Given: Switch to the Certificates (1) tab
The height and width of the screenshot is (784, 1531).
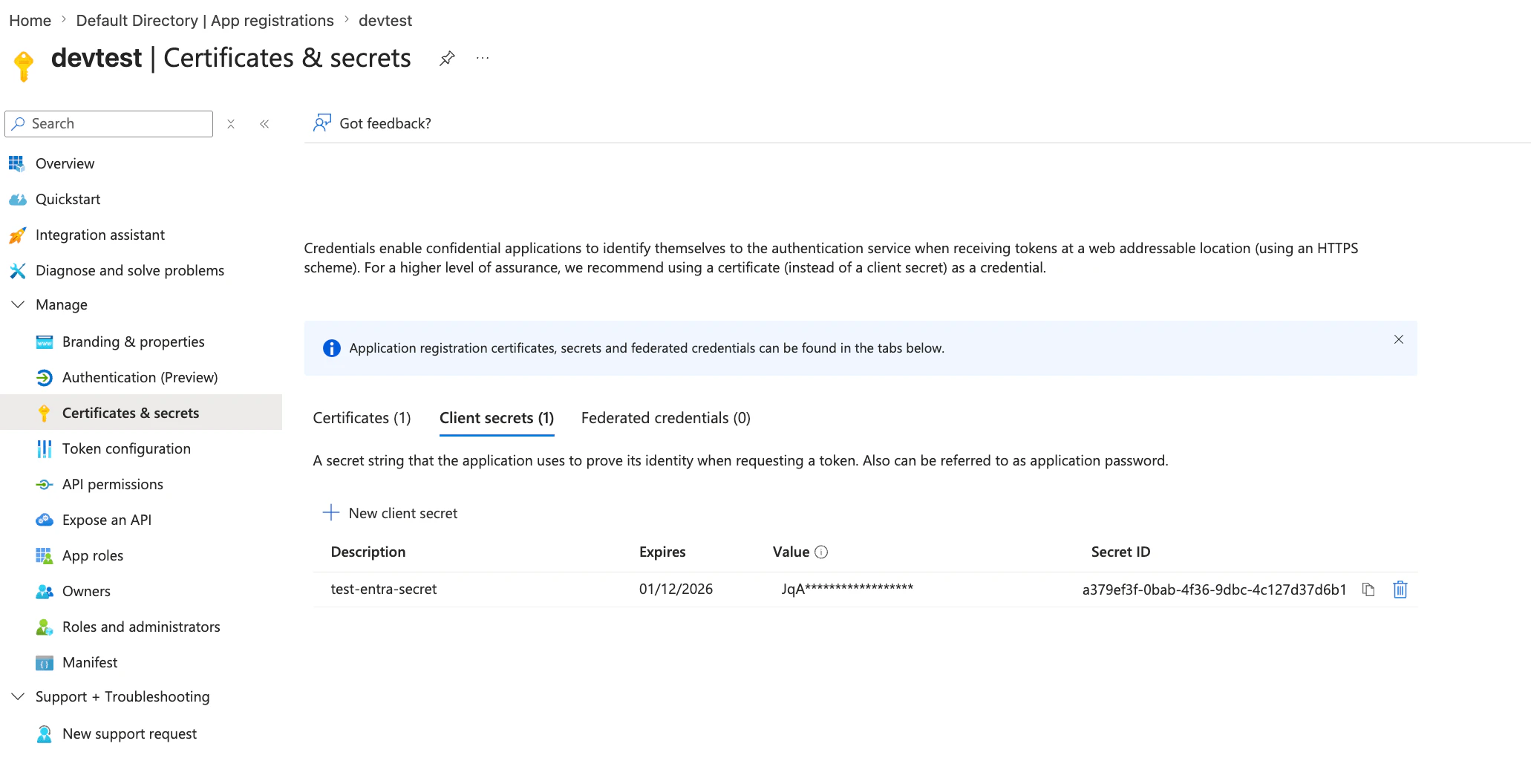Looking at the screenshot, I should pyautogui.click(x=362, y=418).
